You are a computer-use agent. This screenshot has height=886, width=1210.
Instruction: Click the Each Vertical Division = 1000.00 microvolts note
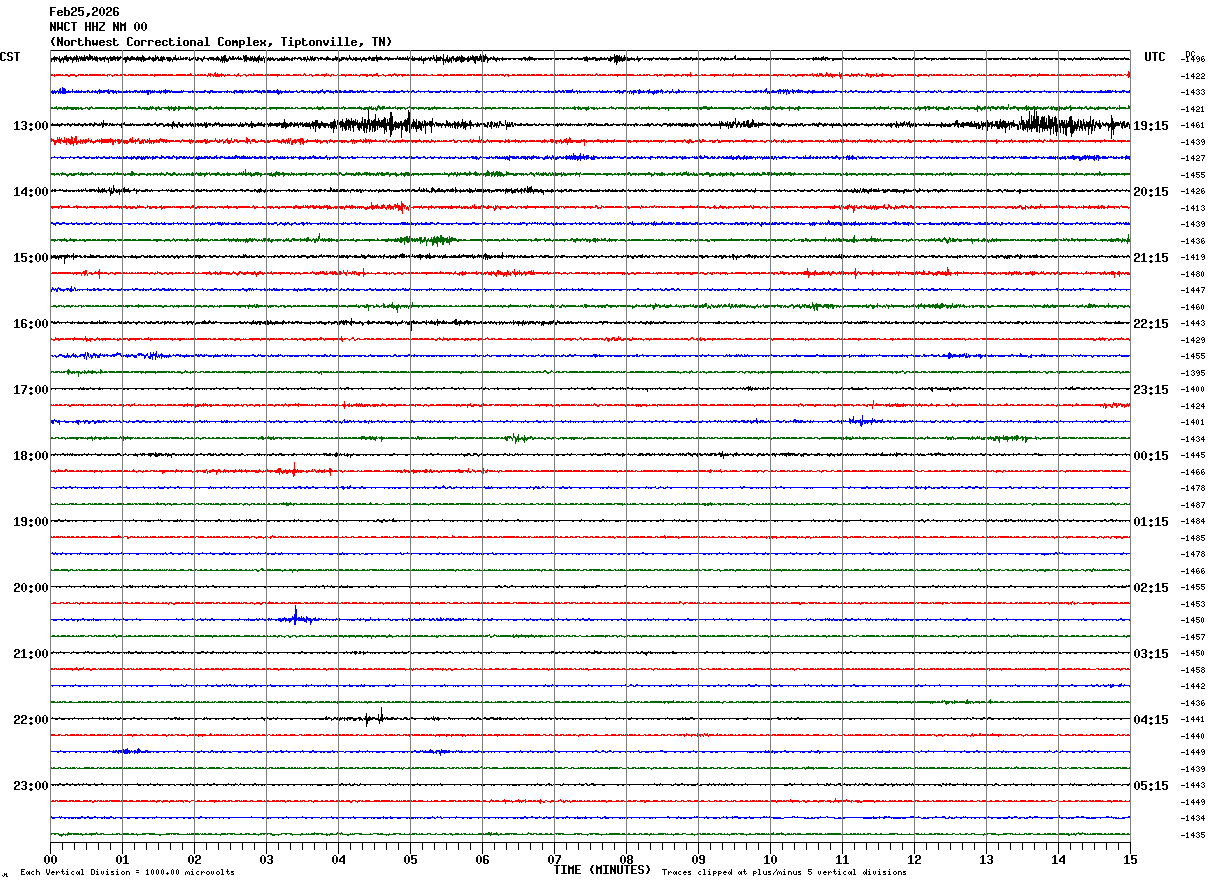(128, 873)
